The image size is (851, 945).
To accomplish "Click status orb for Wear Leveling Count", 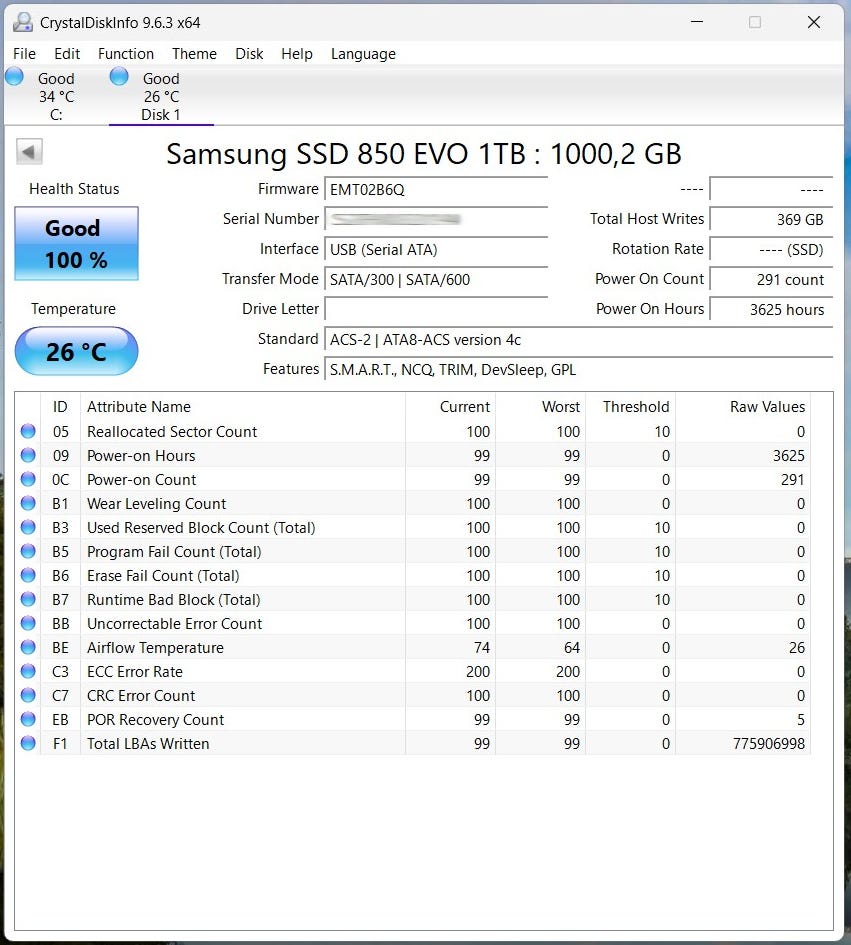I will [28, 503].
